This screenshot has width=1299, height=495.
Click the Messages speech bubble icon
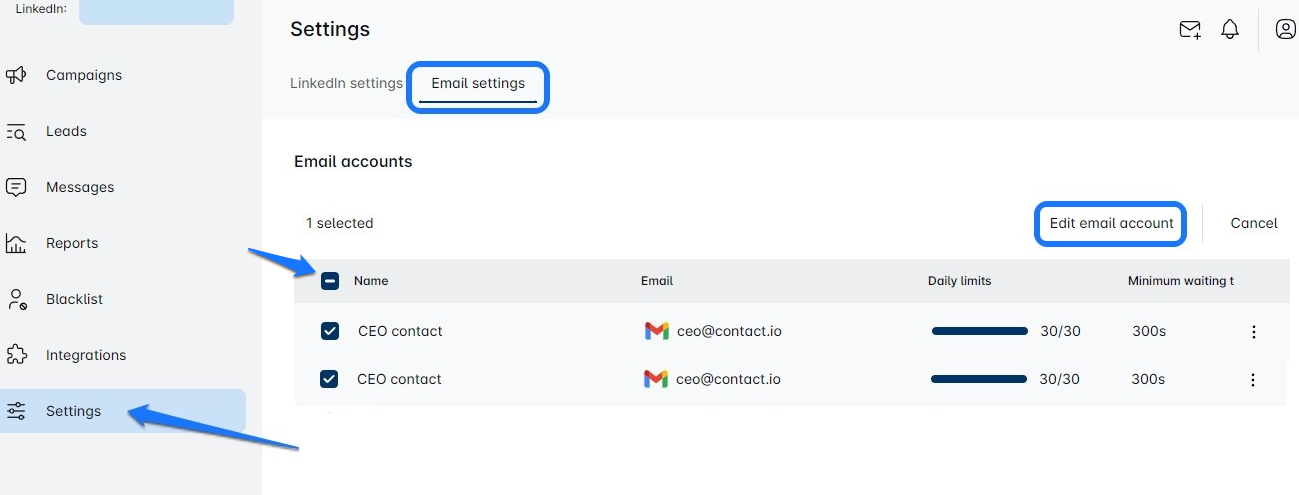point(16,187)
